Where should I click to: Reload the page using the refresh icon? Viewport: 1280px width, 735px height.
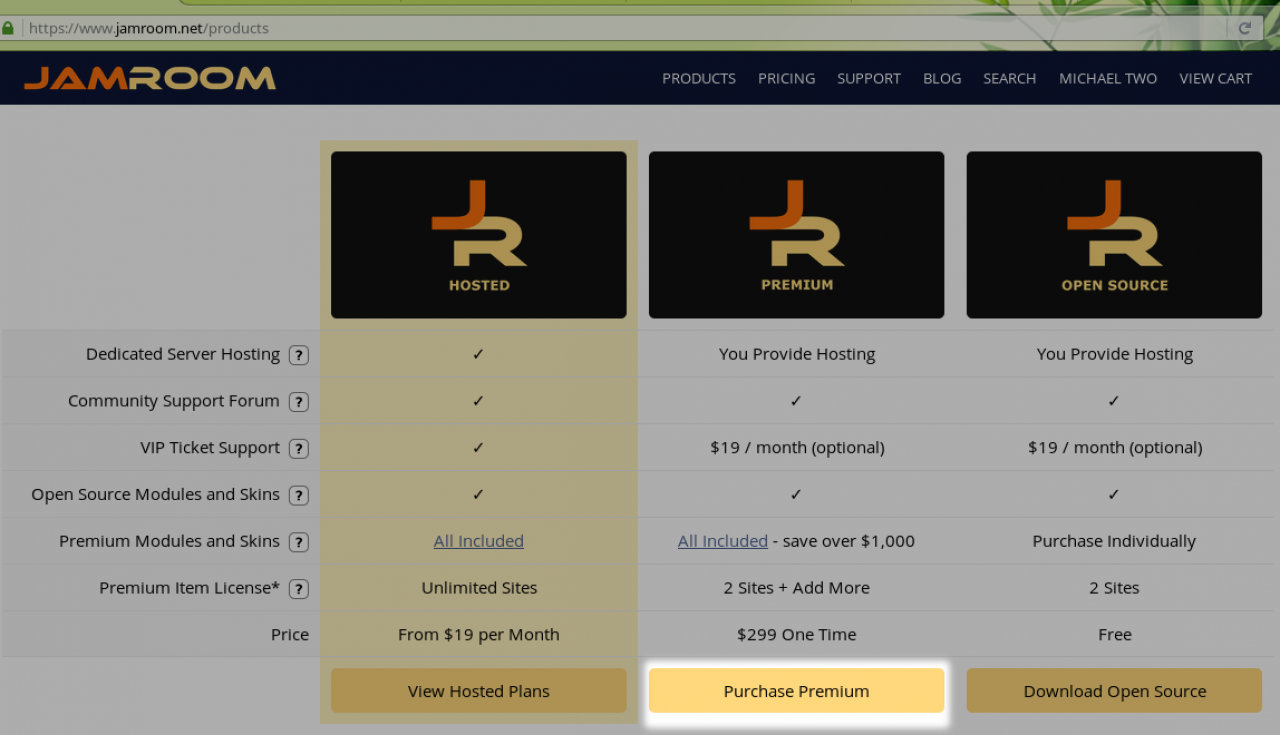tap(1244, 28)
